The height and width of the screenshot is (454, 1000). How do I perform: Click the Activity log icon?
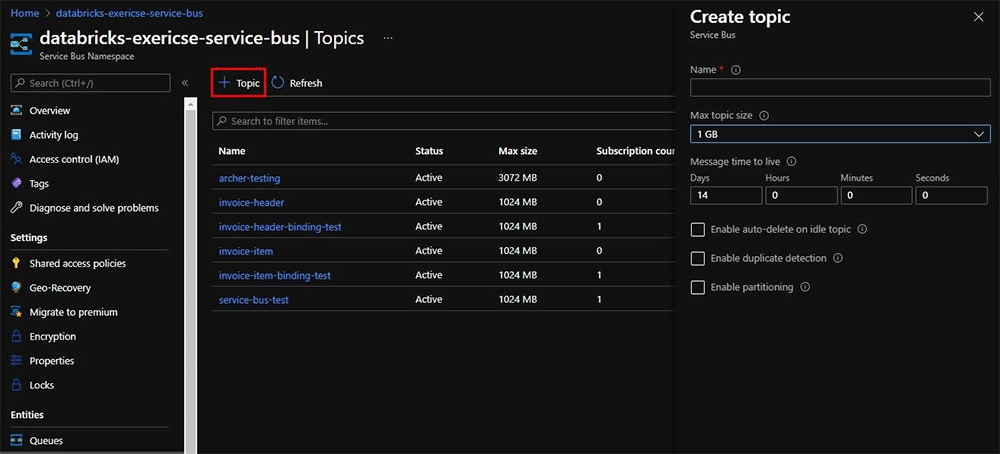click(x=17, y=135)
